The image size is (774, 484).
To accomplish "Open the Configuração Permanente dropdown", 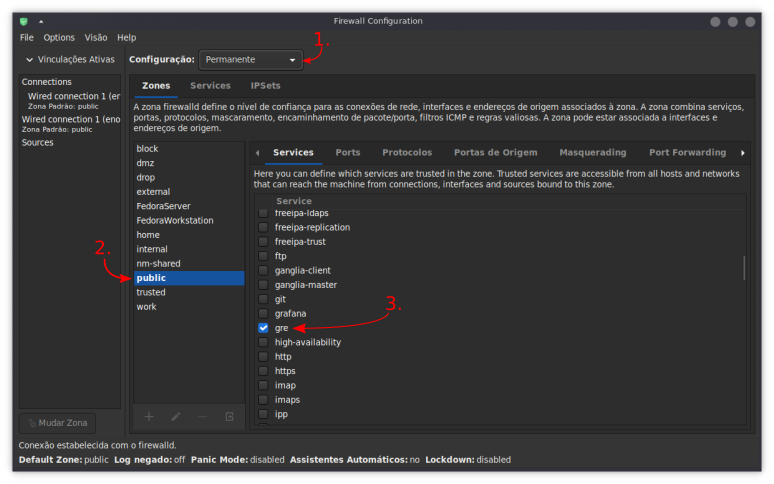I will [251, 60].
